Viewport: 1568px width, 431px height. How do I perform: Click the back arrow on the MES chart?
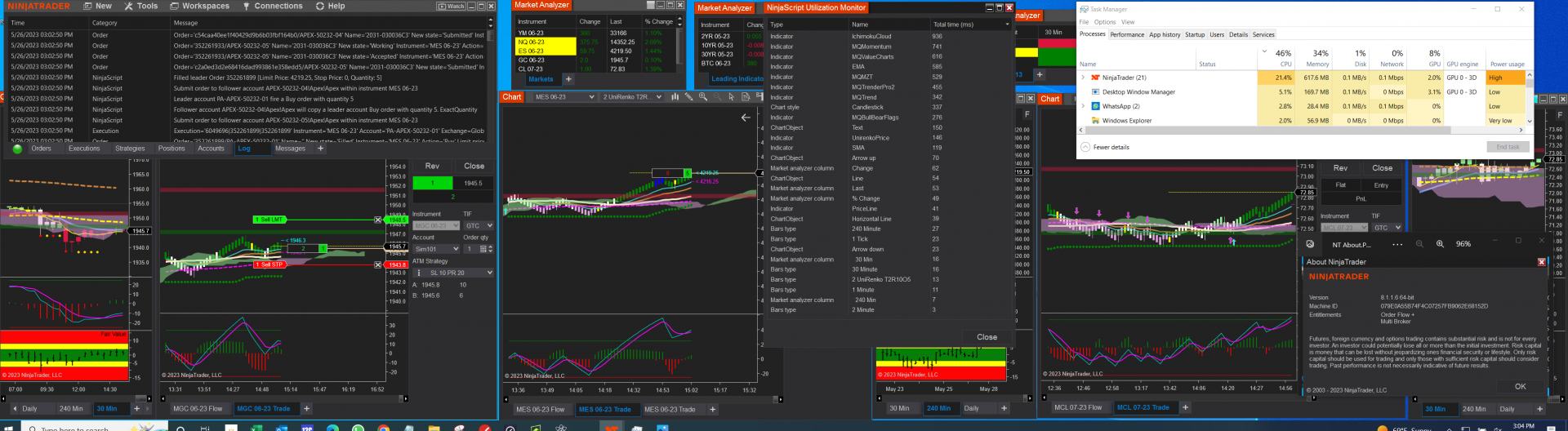(x=745, y=118)
